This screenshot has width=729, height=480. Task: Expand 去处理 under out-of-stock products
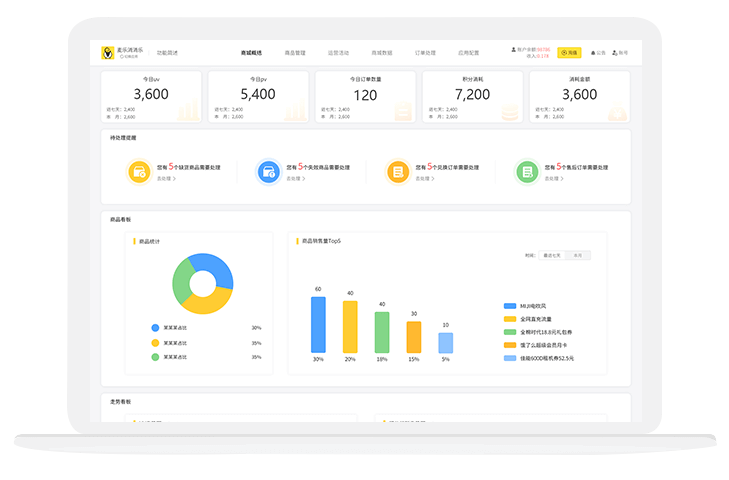[x=166, y=179]
